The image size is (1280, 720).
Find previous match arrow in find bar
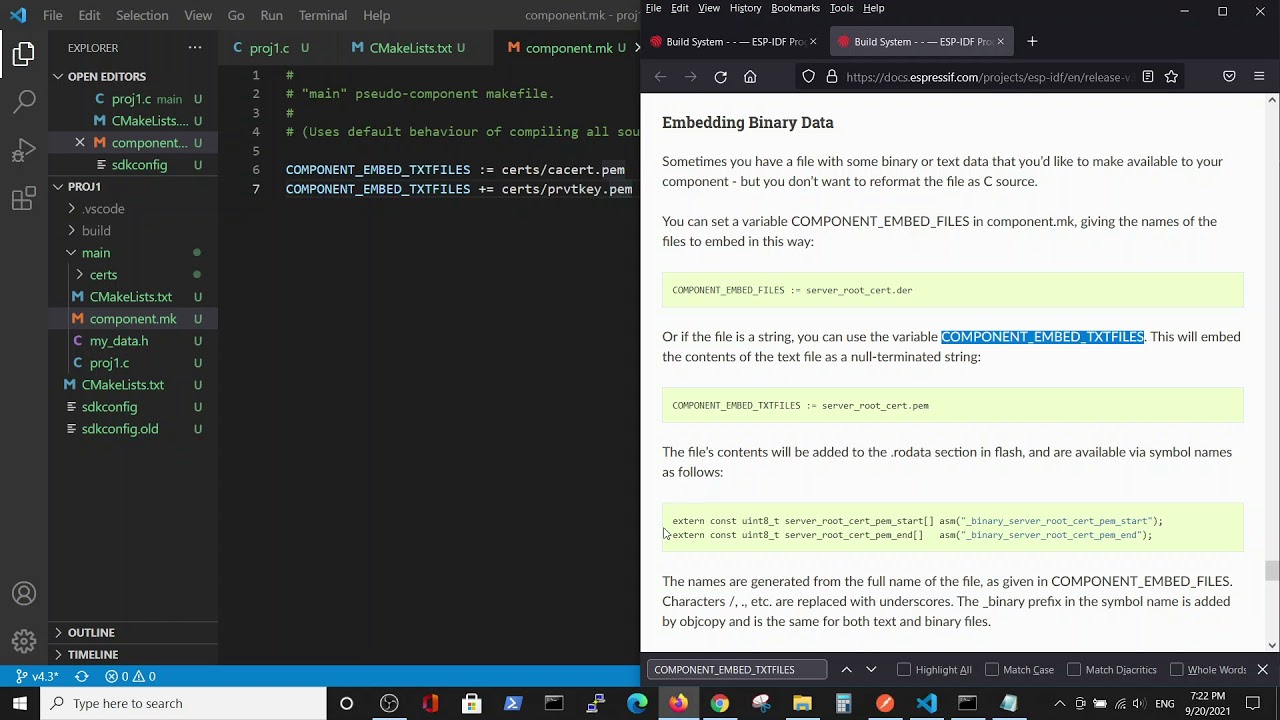(846, 670)
